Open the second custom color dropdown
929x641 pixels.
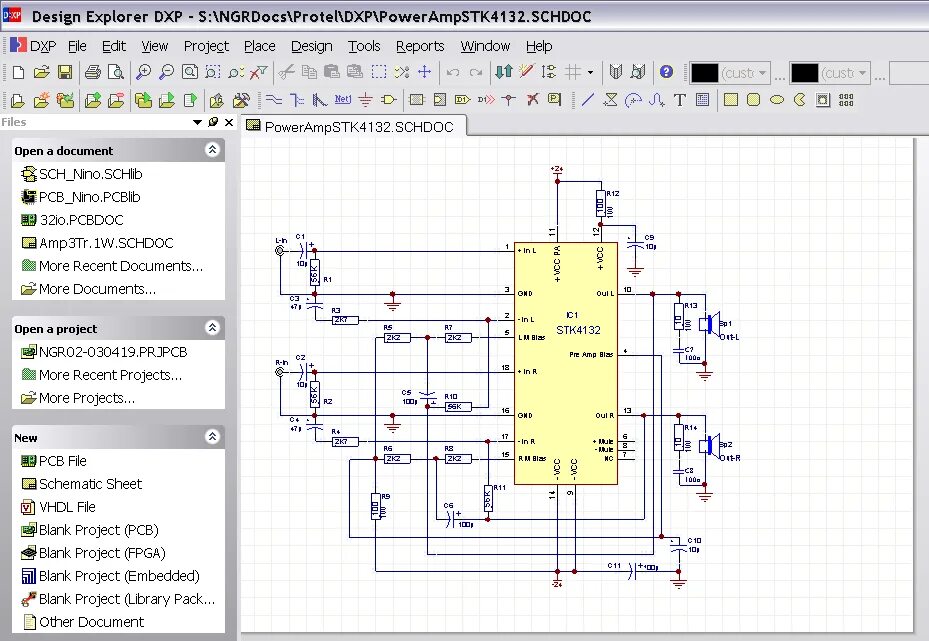point(863,73)
